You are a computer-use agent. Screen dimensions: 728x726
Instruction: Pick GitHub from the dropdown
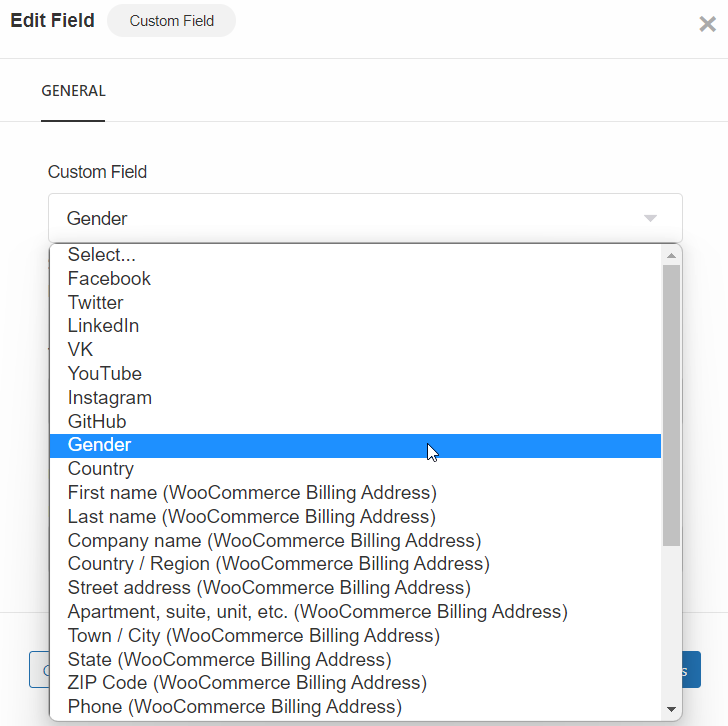(355, 421)
